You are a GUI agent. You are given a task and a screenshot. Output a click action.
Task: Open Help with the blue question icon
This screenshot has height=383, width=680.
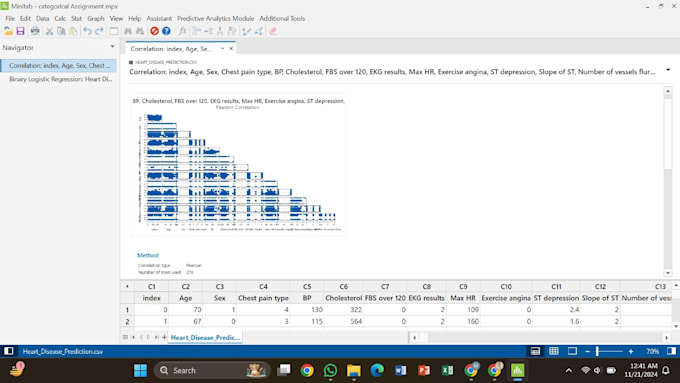click(x=166, y=31)
